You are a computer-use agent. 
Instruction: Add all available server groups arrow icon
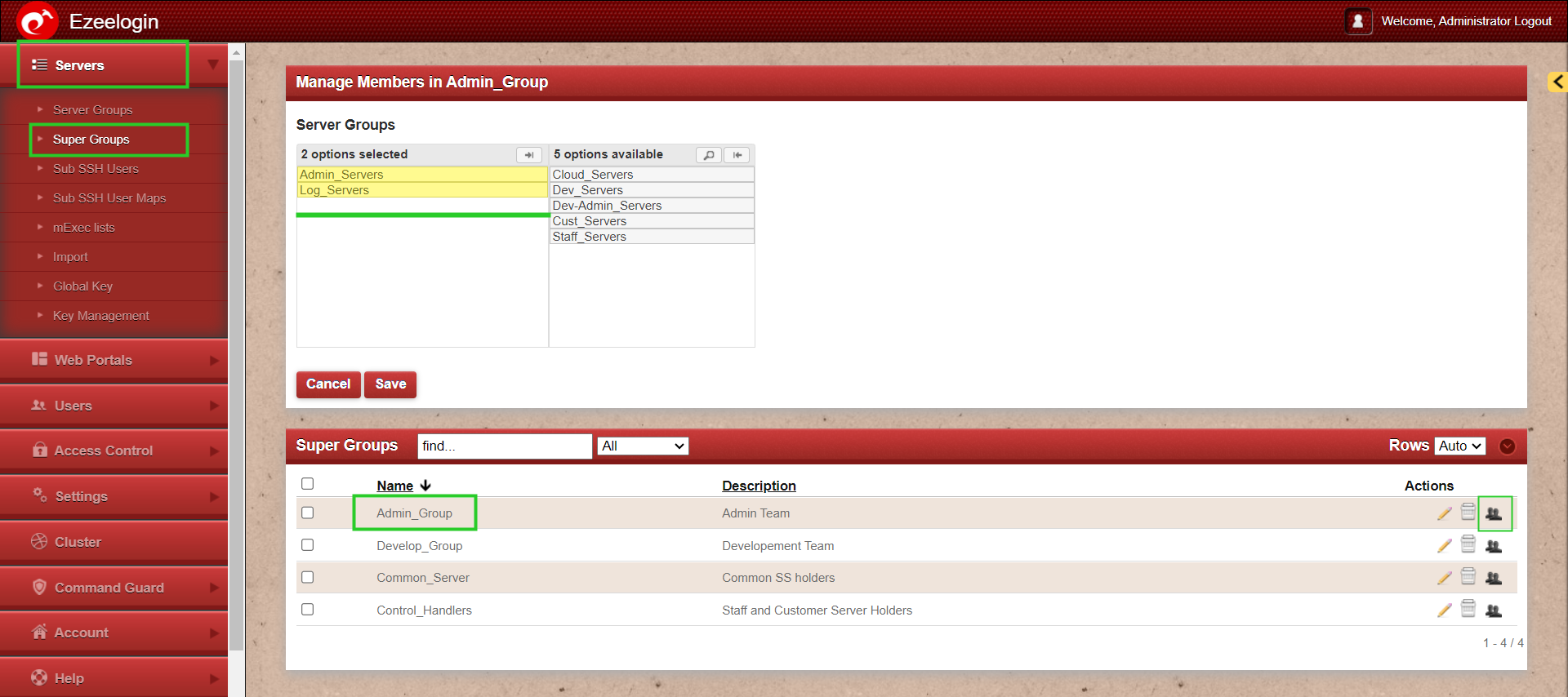click(x=737, y=155)
